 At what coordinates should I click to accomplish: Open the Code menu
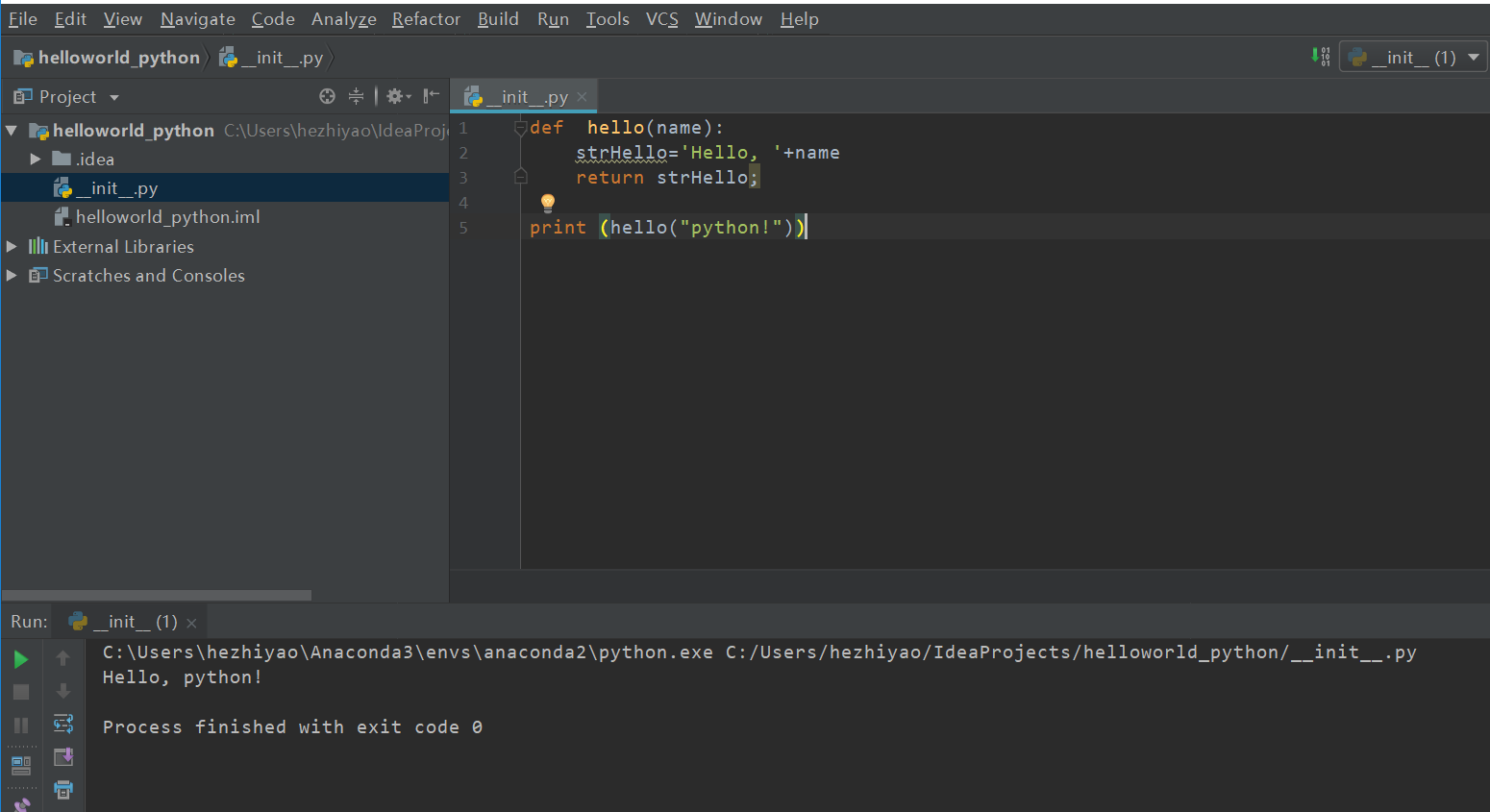point(273,19)
